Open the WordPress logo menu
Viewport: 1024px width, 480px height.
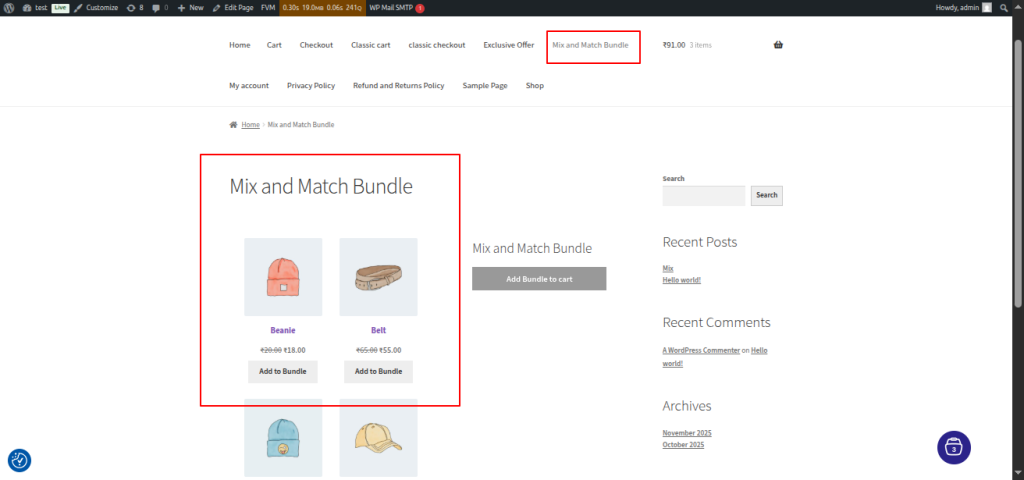pos(8,8)
